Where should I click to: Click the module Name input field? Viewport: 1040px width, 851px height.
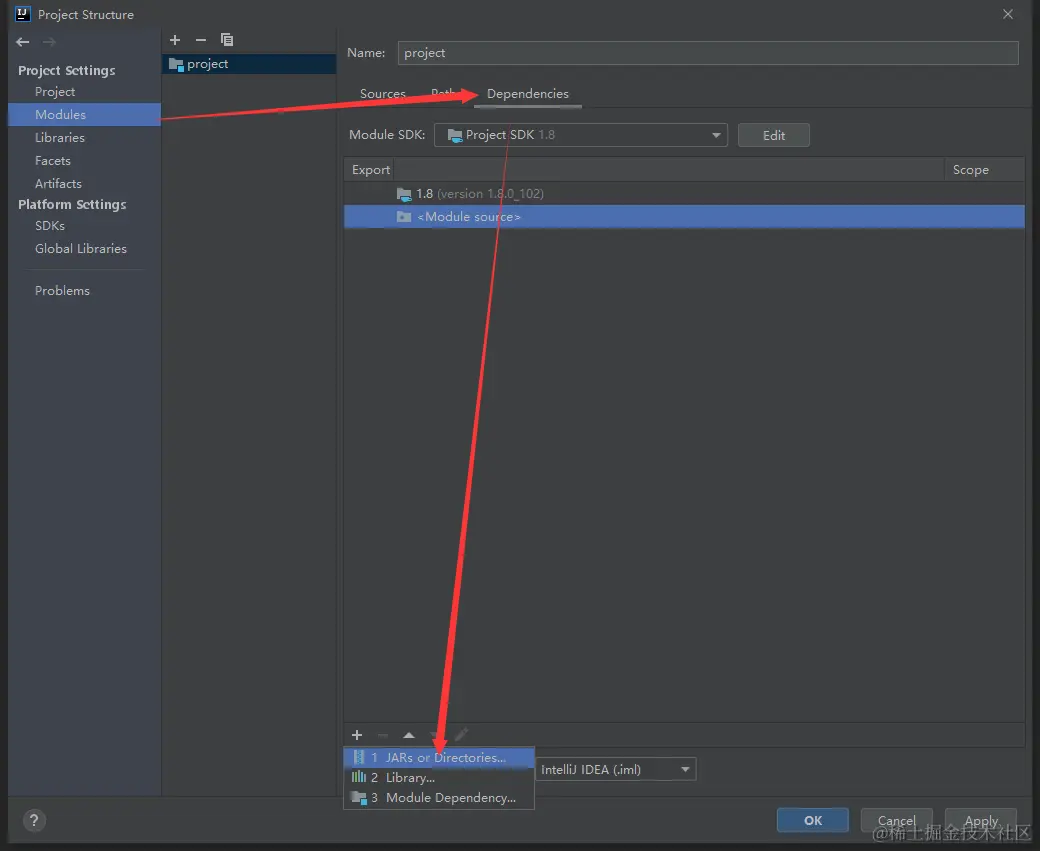[x=708, y=53]
